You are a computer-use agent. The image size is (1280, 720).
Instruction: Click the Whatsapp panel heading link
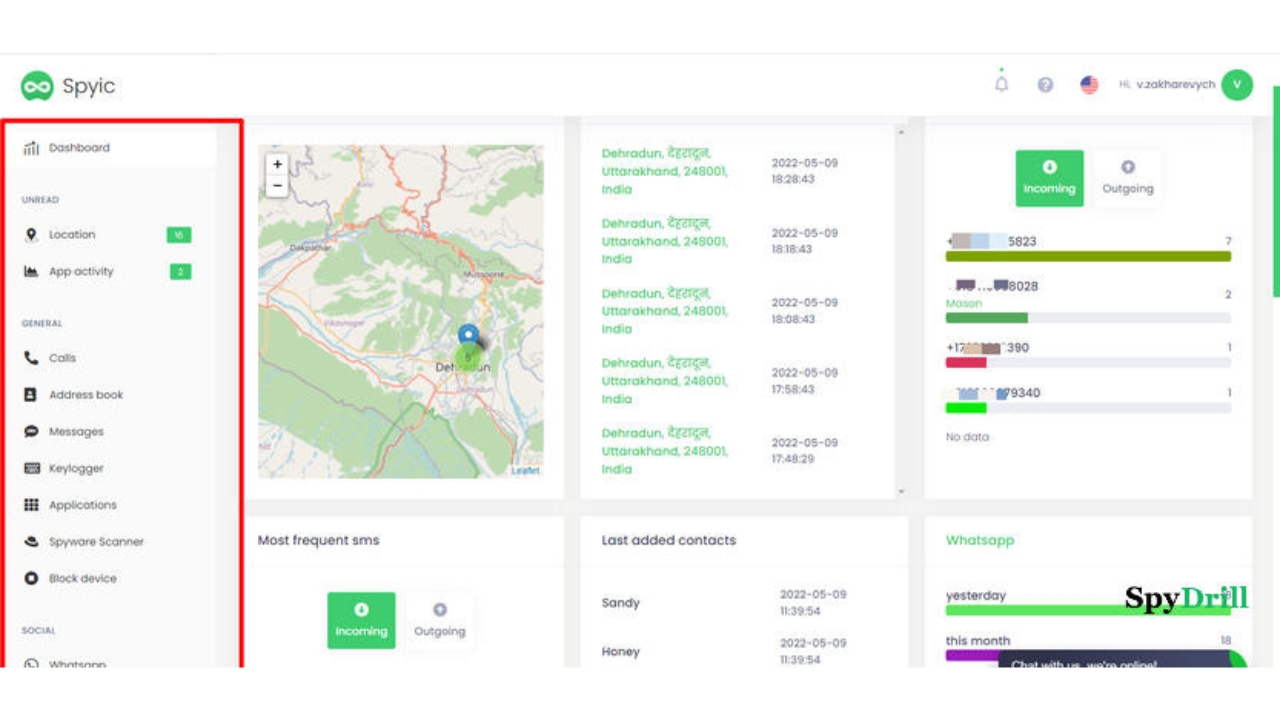coord(980,540)
